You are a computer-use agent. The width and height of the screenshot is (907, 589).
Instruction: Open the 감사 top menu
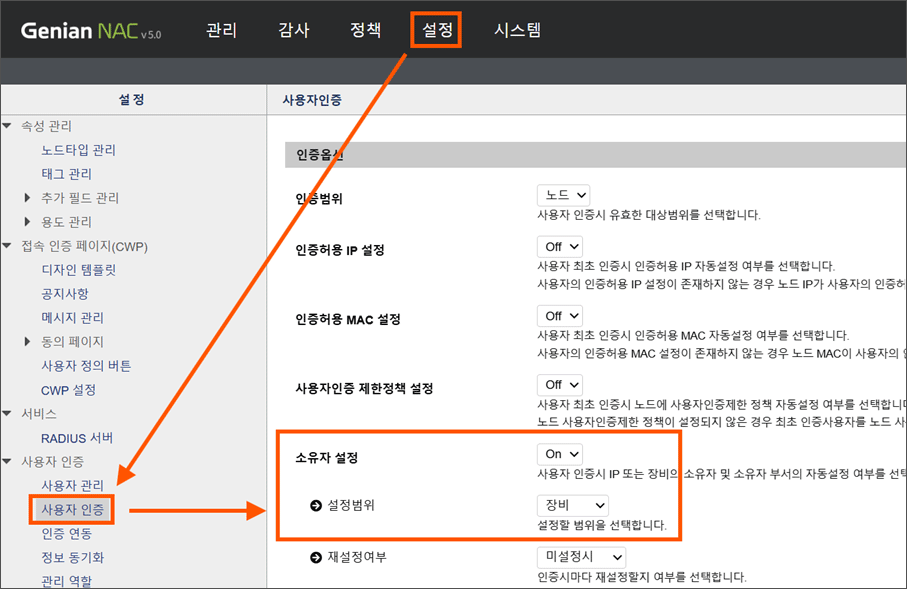[x=293, y=30]
